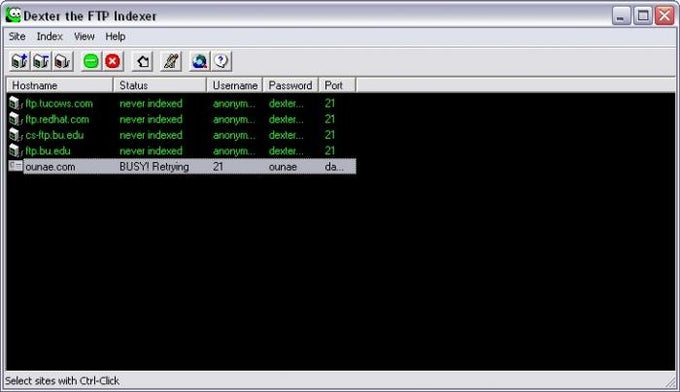Sort by the Password column header
Viewport: 680px width, 392px height.
pyautogui.click(x=291, y=85)
